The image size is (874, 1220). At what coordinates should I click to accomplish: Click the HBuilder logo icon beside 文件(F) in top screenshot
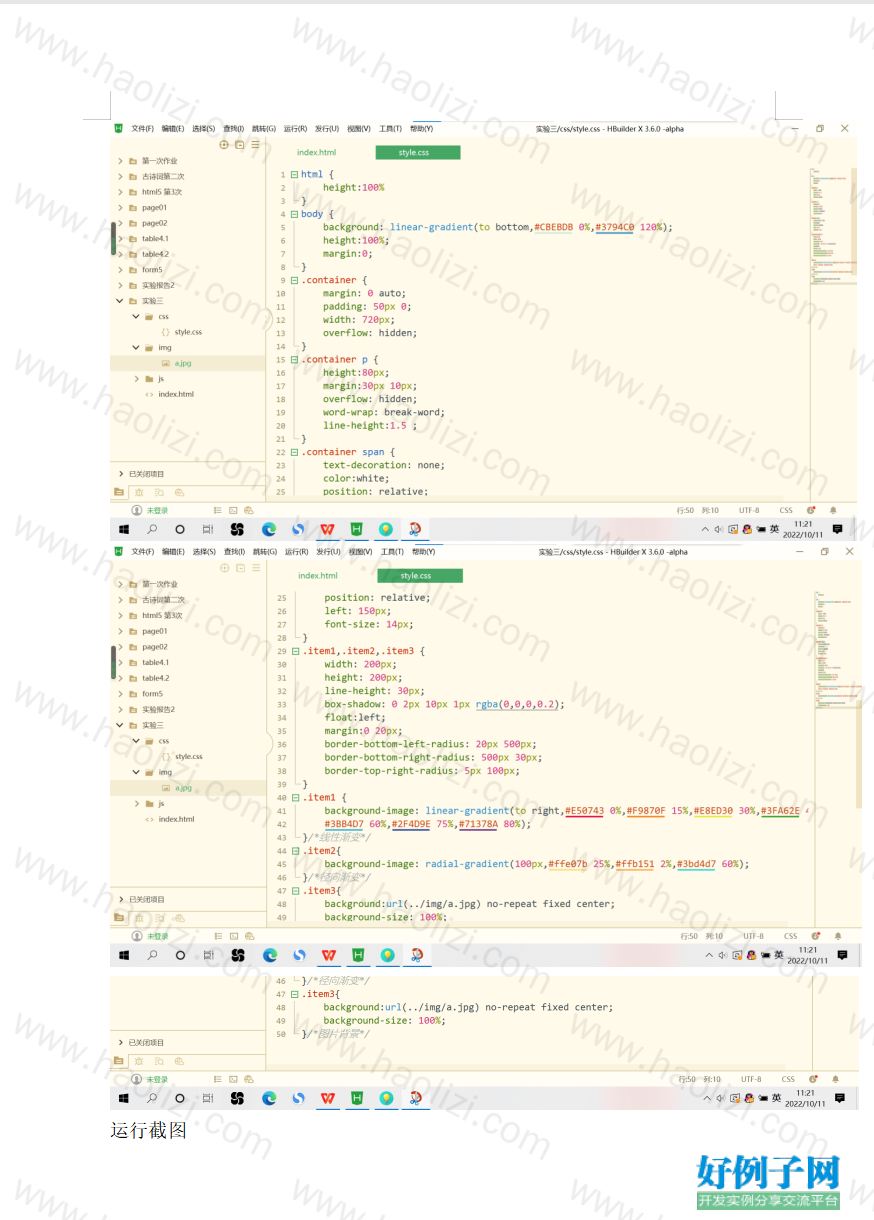pos(118,128)
